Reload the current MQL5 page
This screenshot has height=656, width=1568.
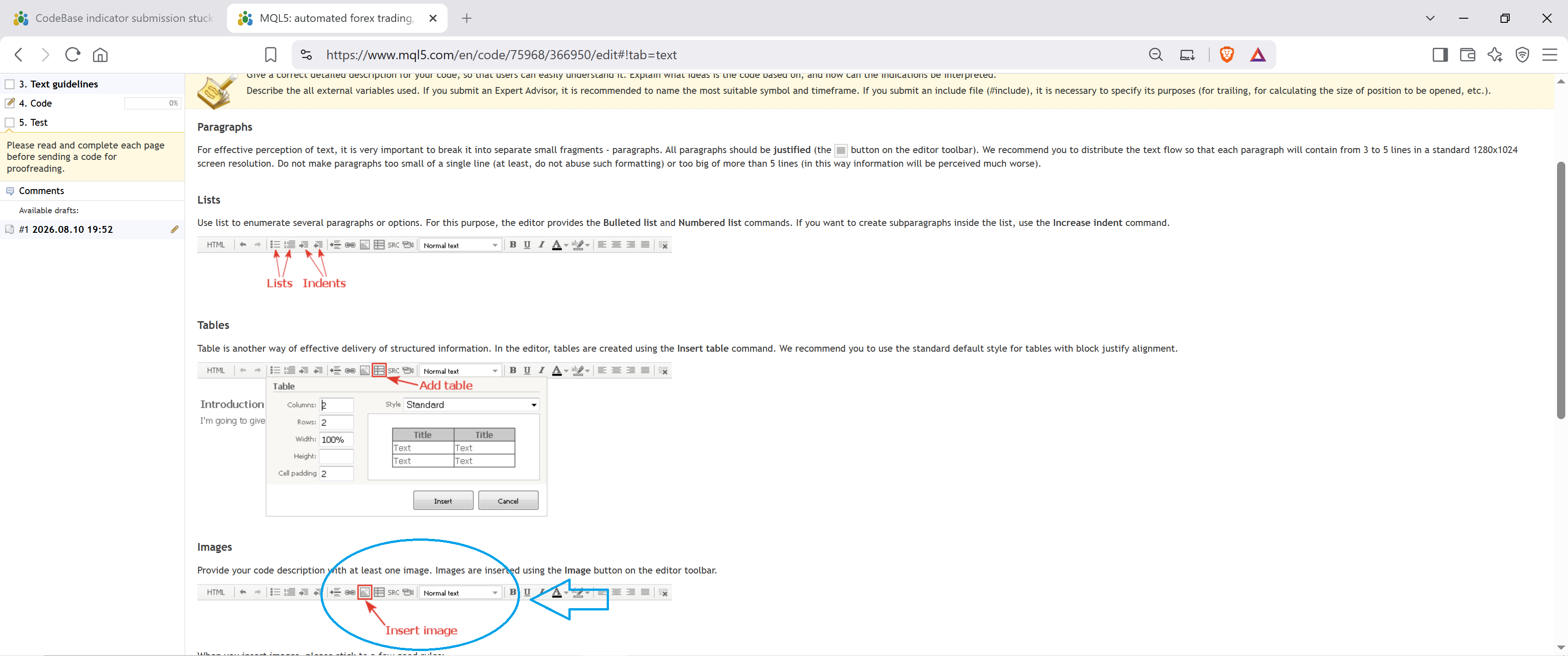(72, 55)
